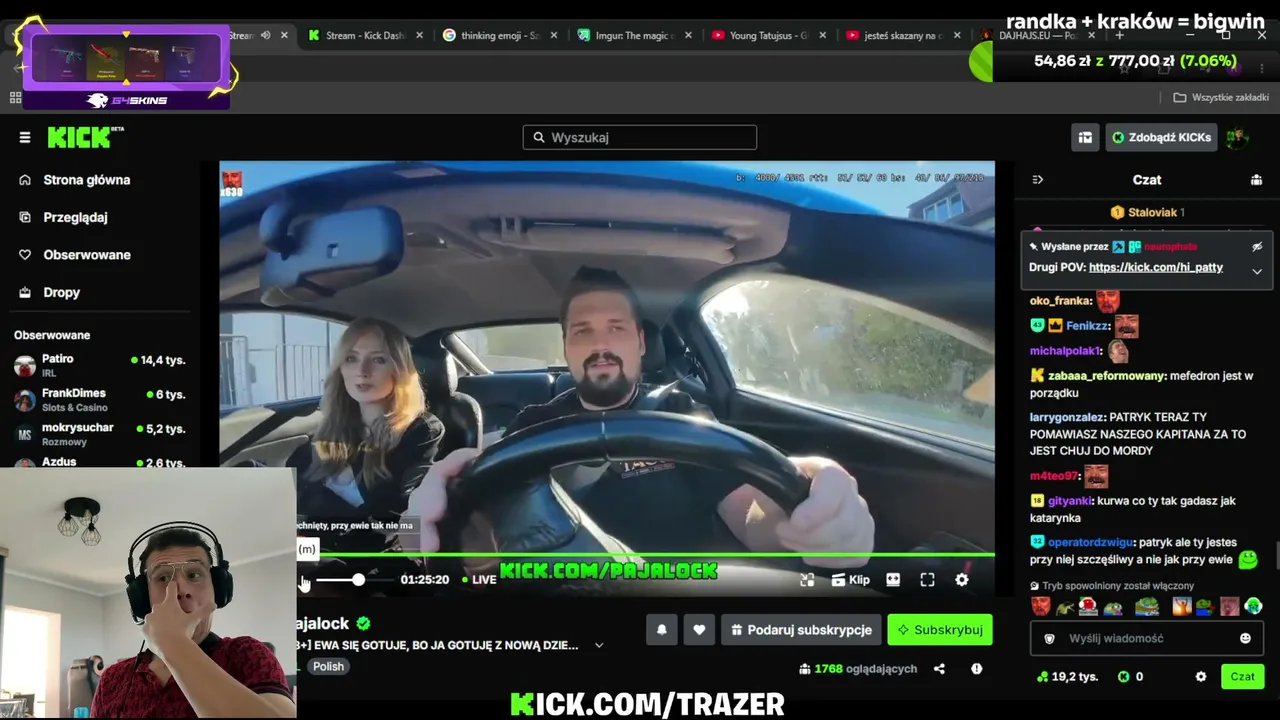Open Dropy in sidebar
The height and width of the screenshot is (720, 1280).
pos(50,293)
